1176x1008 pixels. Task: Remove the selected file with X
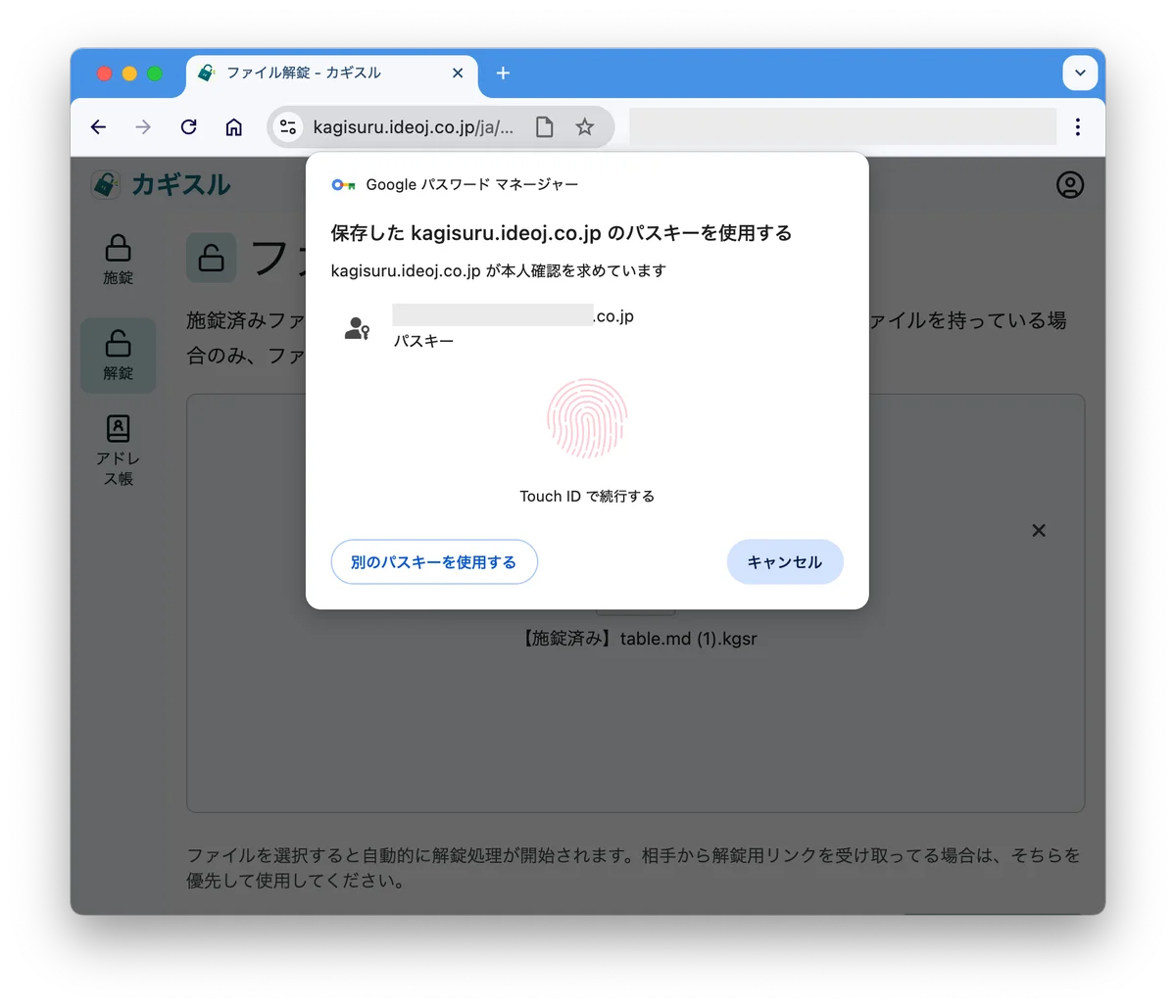click(1039, 530)
